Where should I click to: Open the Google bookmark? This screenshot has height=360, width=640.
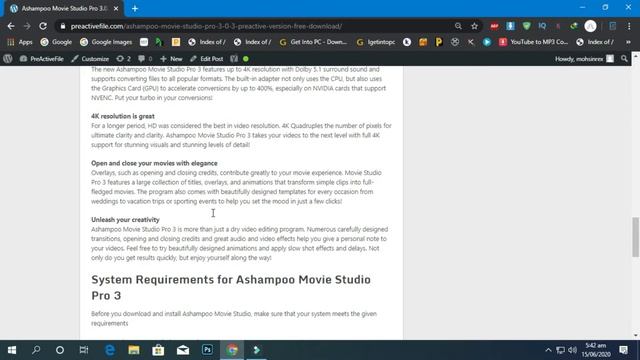(x=56, y=42)
